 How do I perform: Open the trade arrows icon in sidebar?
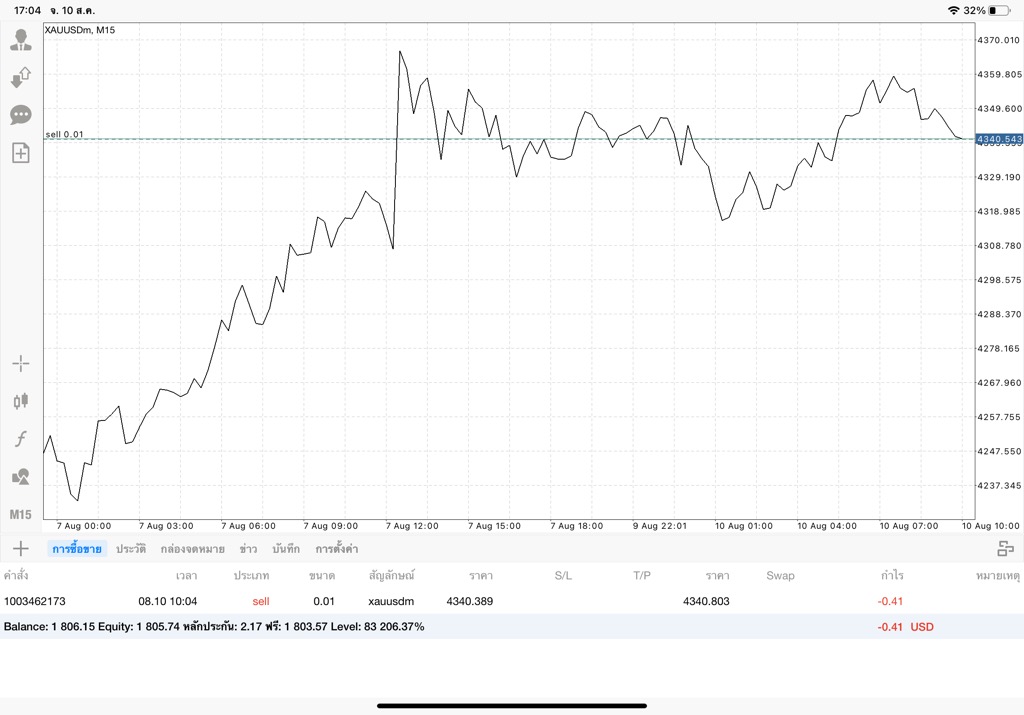point(21,78)
